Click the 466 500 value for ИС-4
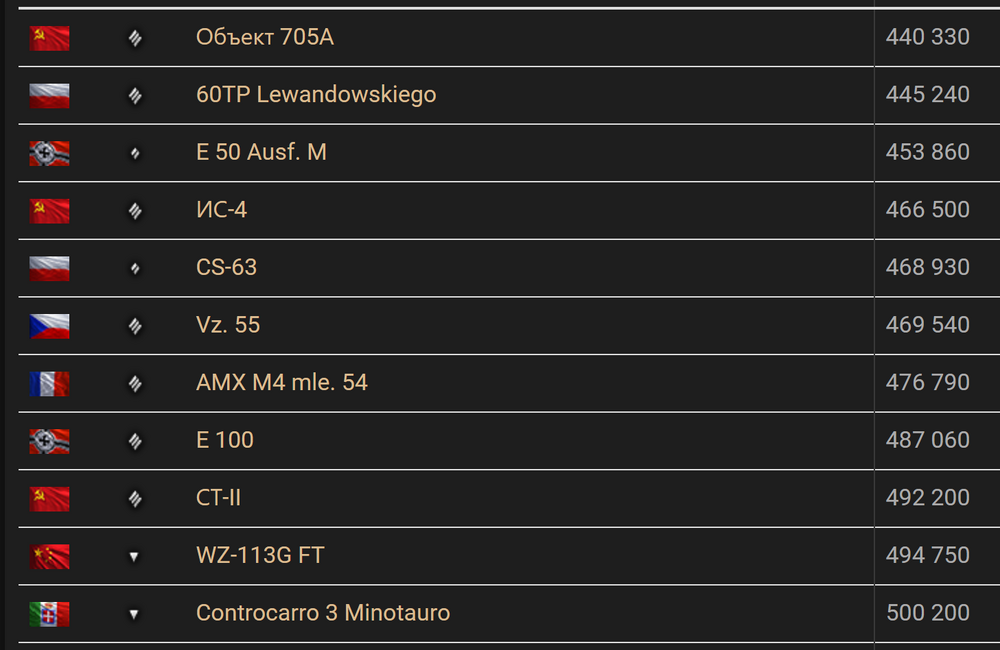 (x=928, y=209)
